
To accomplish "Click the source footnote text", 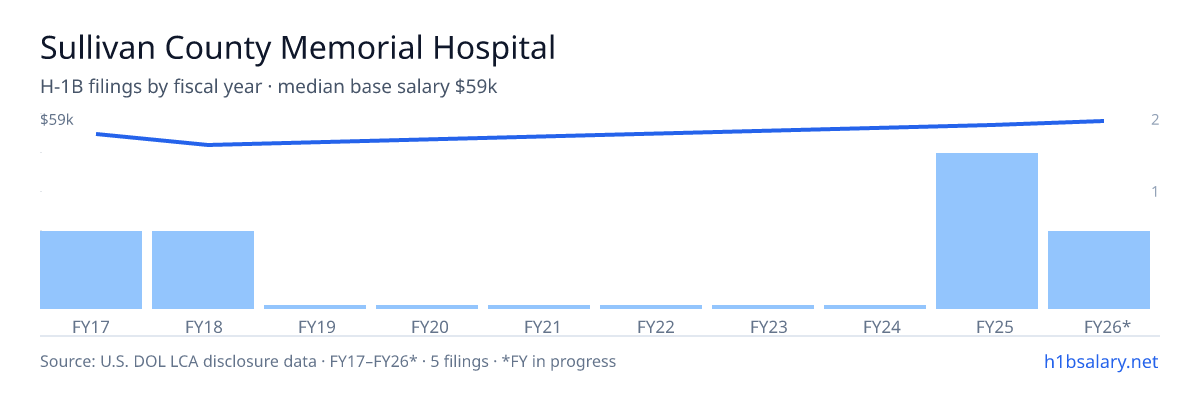I will [x=328, y=361].
